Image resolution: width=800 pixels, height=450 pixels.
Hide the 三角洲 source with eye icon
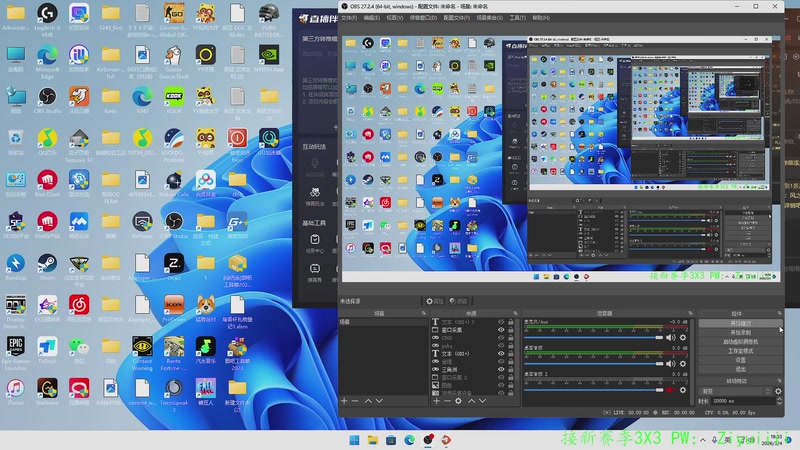[x=501, y=369]
